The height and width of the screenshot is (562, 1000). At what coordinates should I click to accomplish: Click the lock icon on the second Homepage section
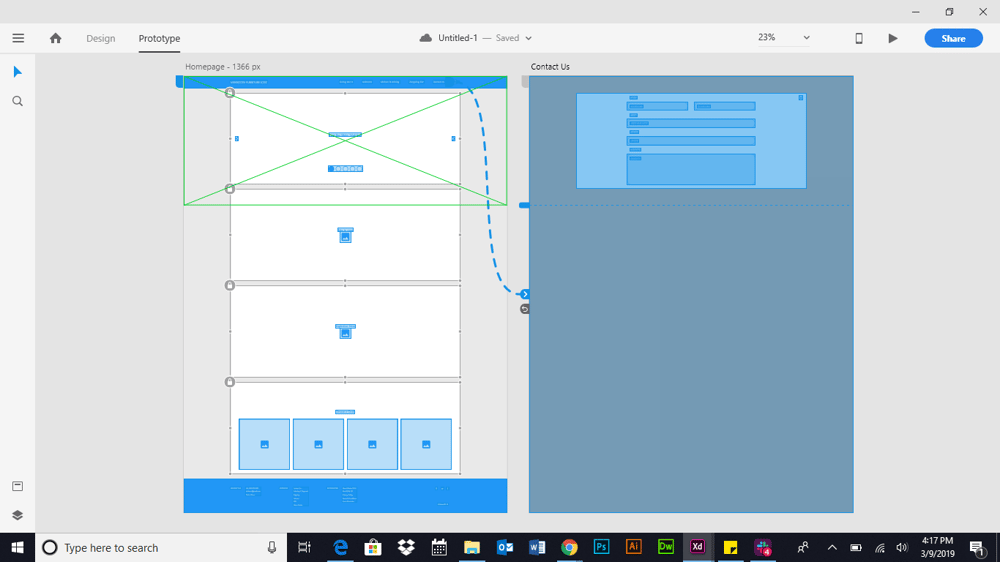pos(230,189)
